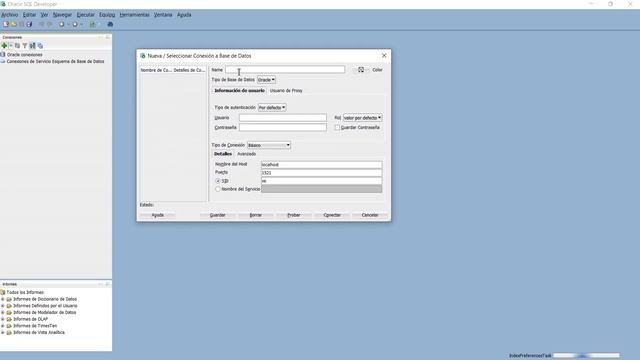Open the SQL worksheet toolbar icon
Screen dimensions: 640x360
(x=92, y=24)
